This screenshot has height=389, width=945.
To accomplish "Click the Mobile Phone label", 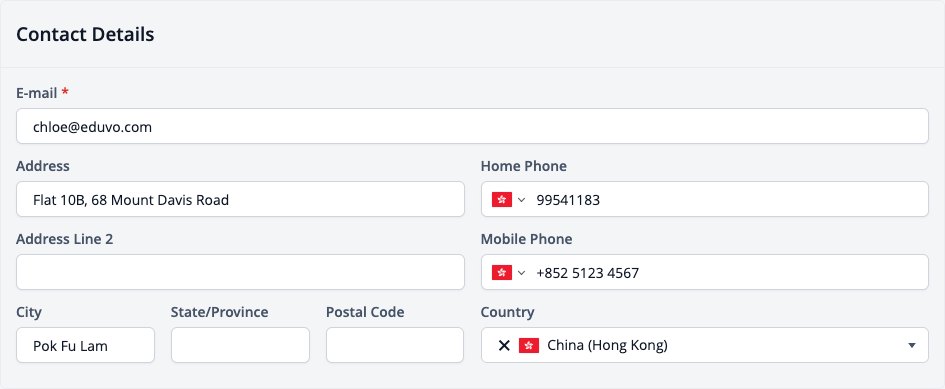I will click(x=526, y=239).
